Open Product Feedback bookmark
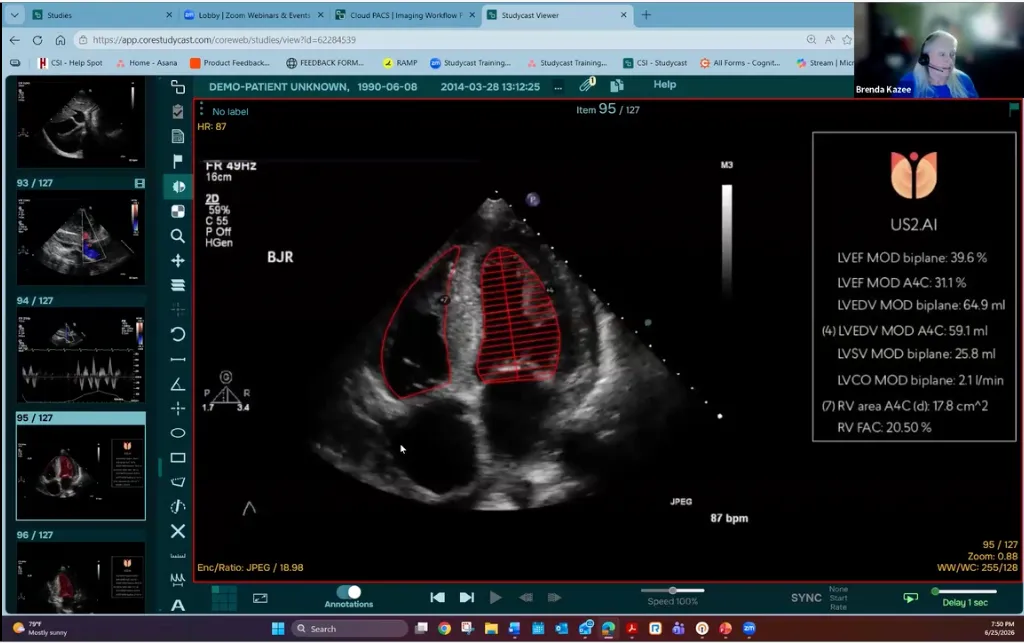 click(x=229, y=63)
